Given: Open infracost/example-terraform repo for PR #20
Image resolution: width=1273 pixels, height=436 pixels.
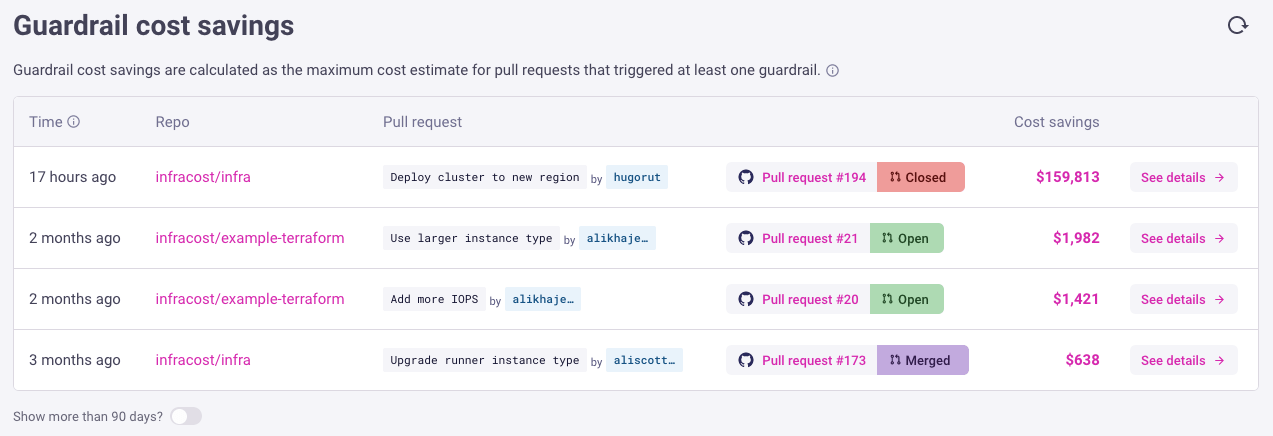Looking at the screenshot, I should coord(250,299).
